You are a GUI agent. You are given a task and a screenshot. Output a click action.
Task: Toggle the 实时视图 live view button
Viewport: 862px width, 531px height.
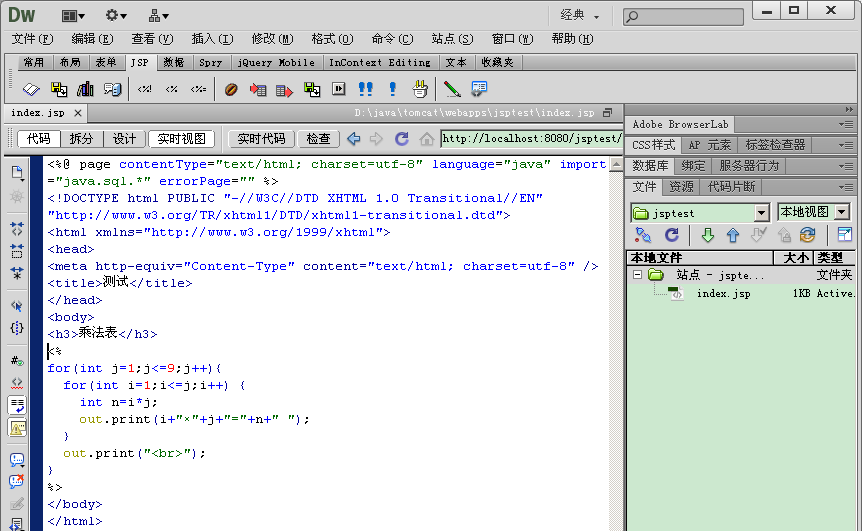pyautogui.click(x=181, y=139)
